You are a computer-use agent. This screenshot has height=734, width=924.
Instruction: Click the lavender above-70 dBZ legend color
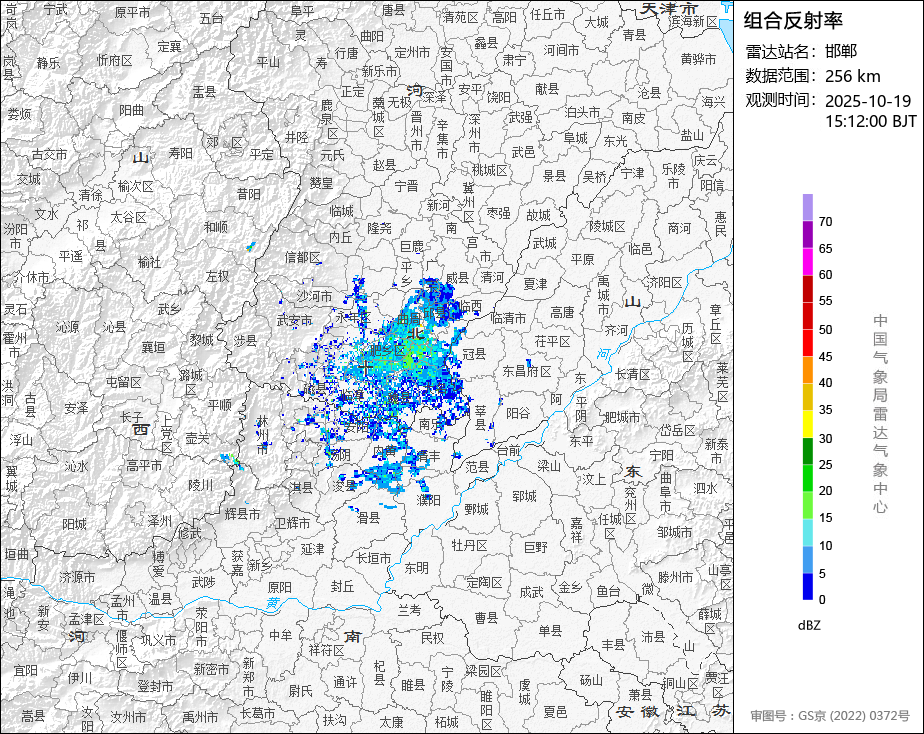807,207
